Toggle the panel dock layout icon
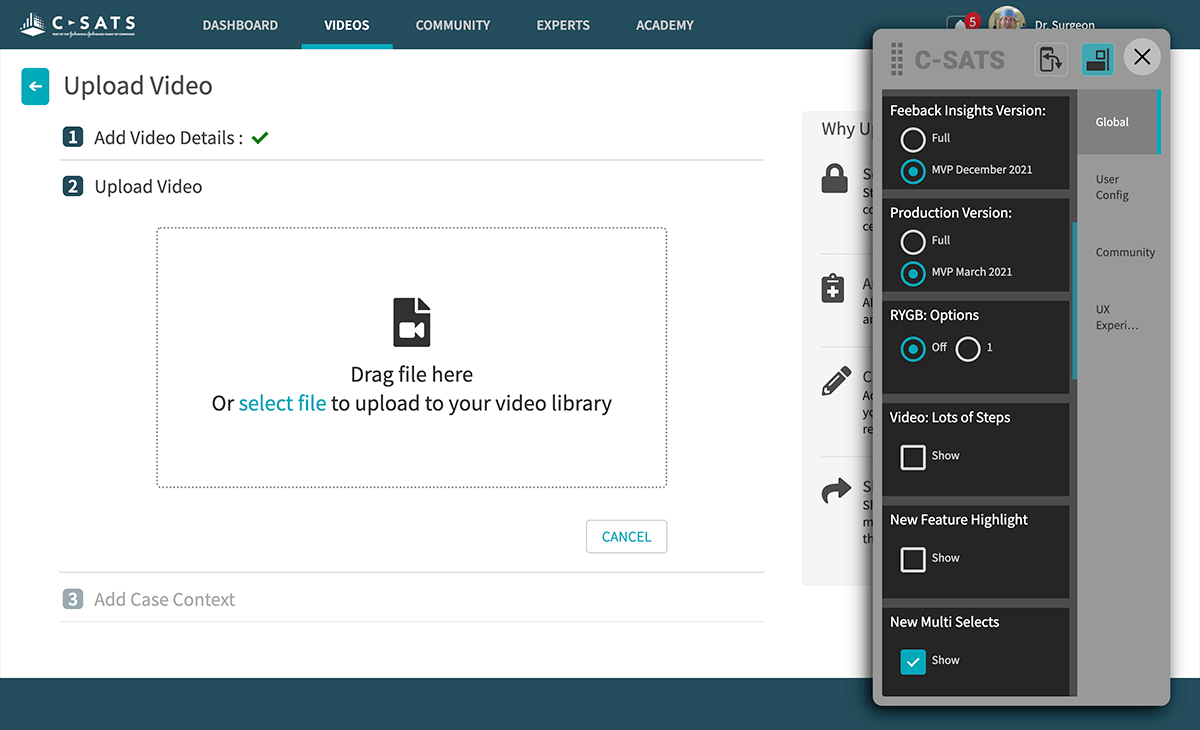Viewport: 1200px width, 730px height. coord(1097,59)
